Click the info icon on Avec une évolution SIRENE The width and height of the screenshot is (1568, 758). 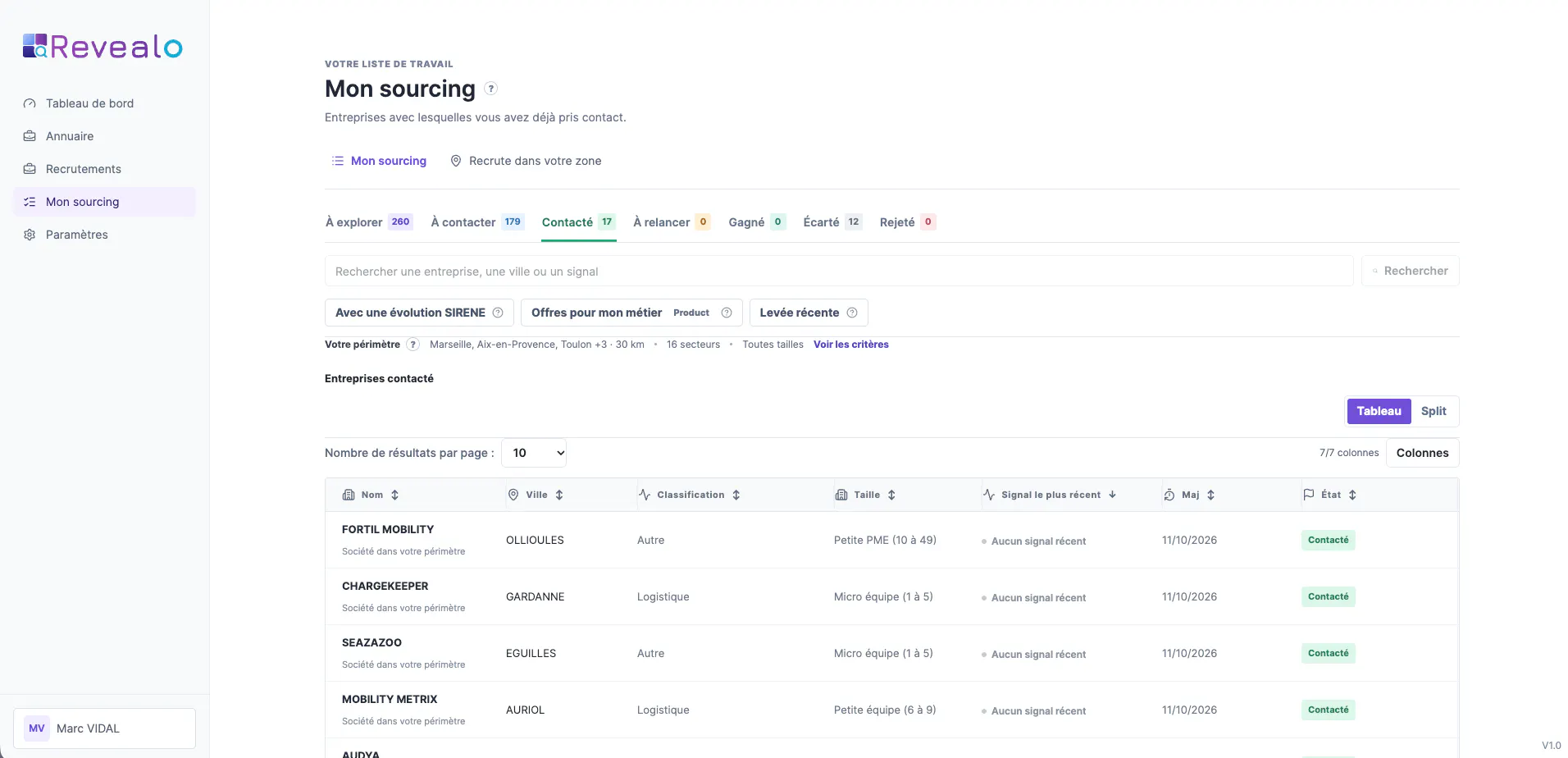click(498, 313)
